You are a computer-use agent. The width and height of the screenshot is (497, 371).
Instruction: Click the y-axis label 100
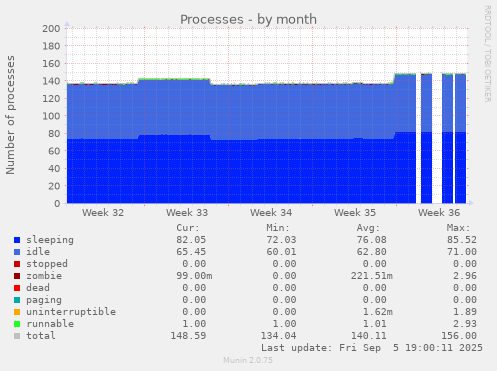click(x=51, y=116)
